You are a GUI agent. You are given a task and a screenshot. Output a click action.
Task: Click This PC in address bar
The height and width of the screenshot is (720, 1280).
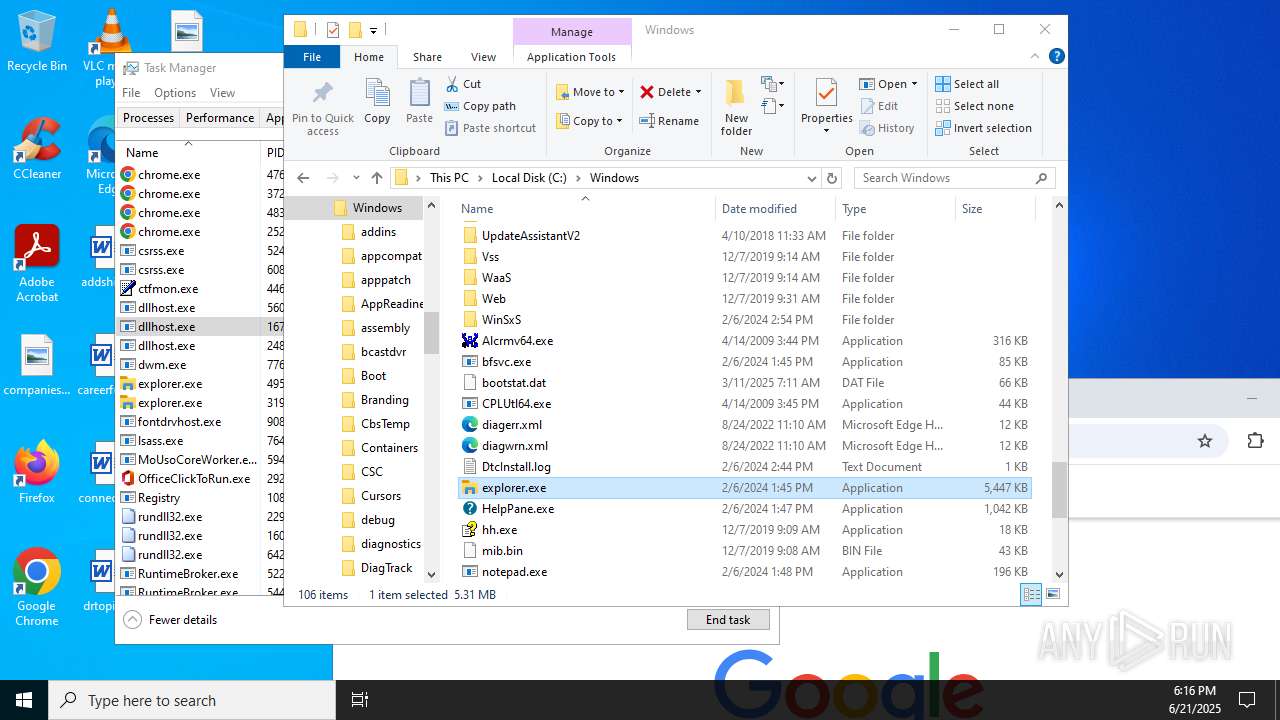click(x=449, y=178)
